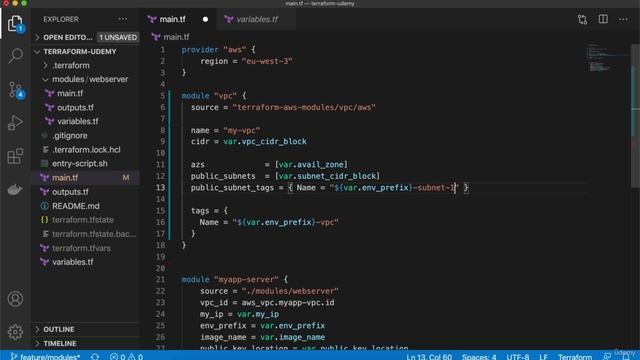Click the Open Changes compare icon
This screenshot has height=360, width=640.
[x=582, y=19]
